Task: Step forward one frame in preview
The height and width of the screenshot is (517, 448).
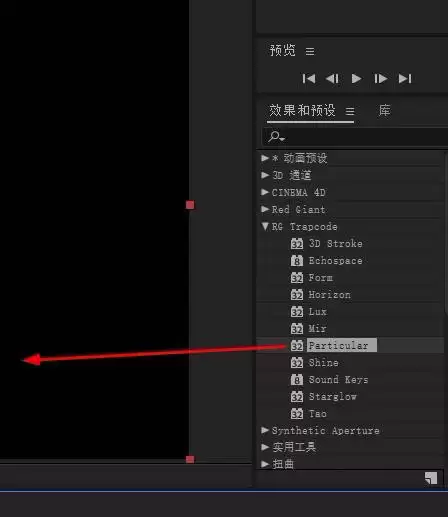Action: [380, 79]
